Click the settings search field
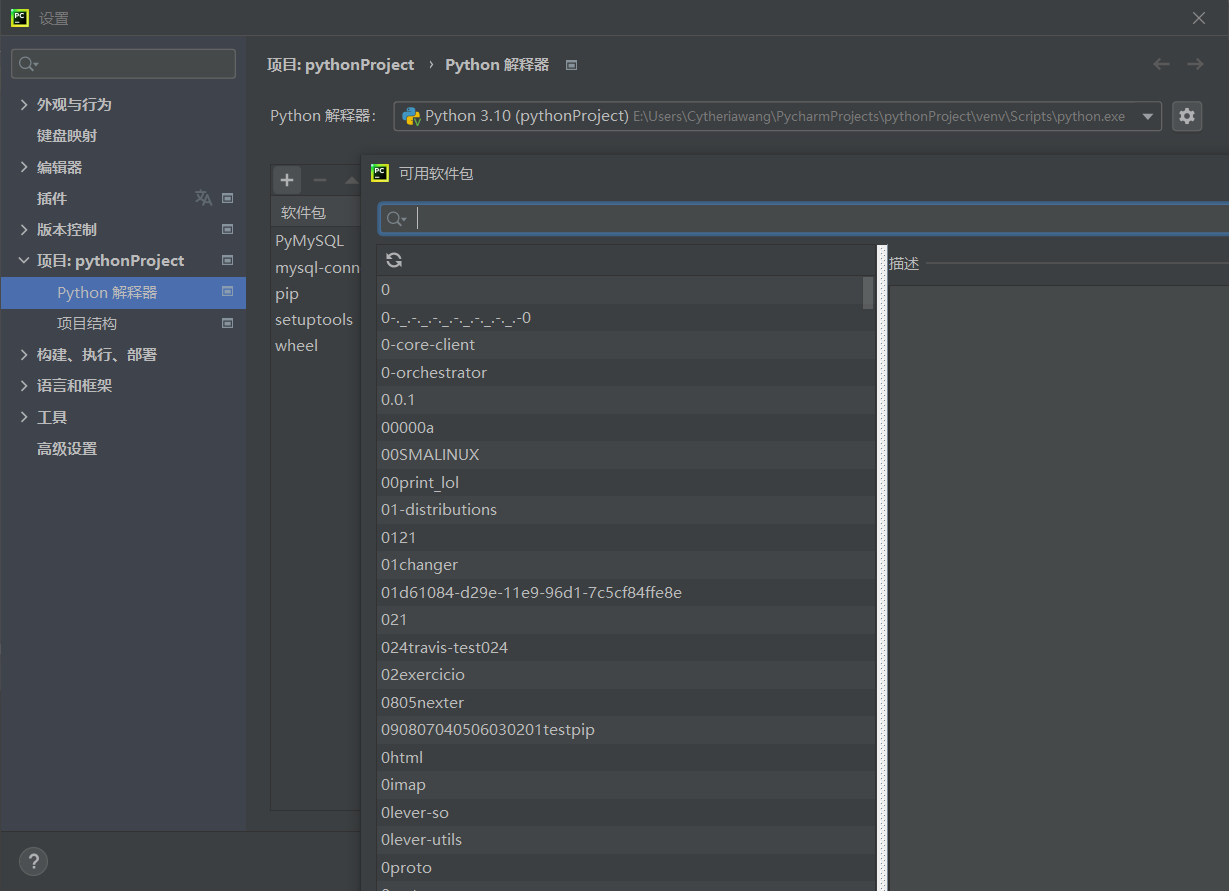The image size is (1229, 891). [123, 64]
